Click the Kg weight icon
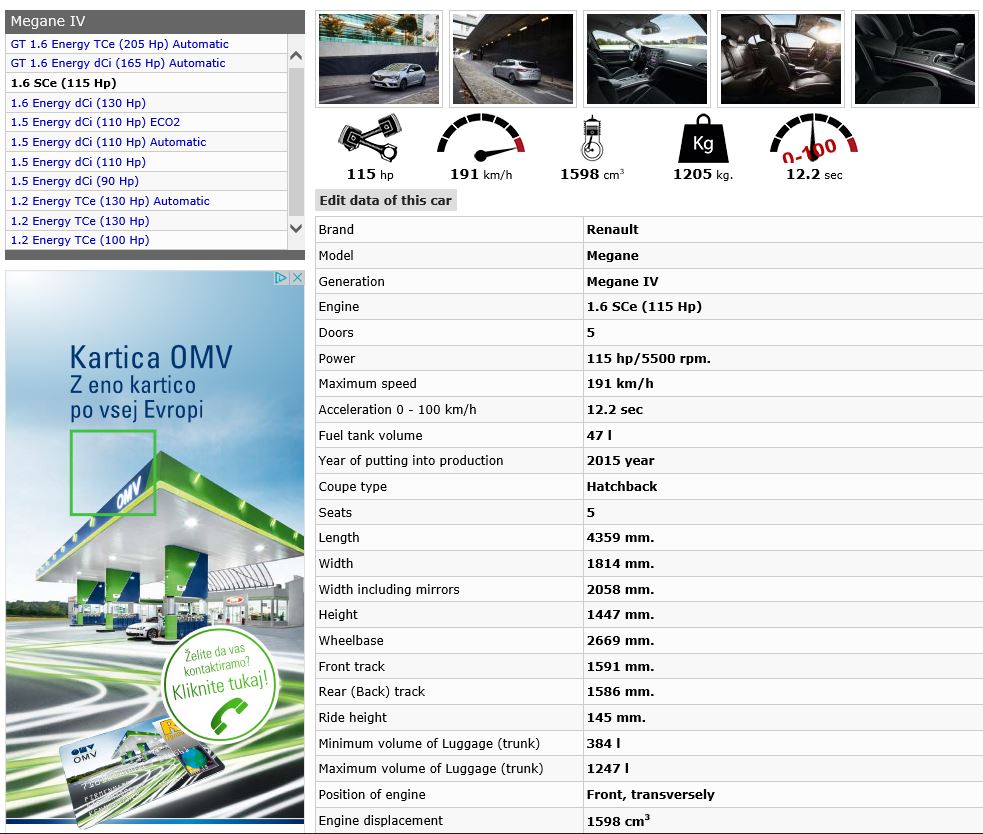Screen dimensions: 983x834 pyautogui.click(x=703, y=139)
